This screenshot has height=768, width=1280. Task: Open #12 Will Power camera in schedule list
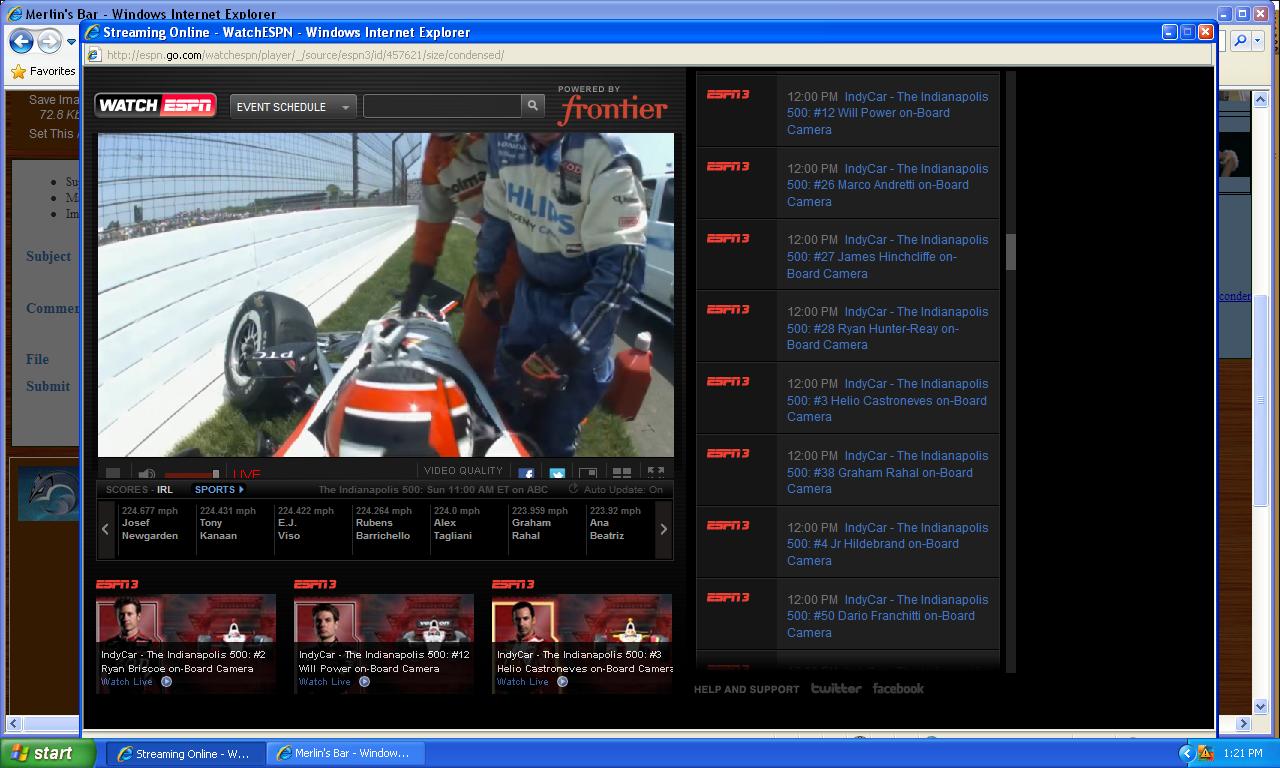pyautogui.click(x=887, y=113)
